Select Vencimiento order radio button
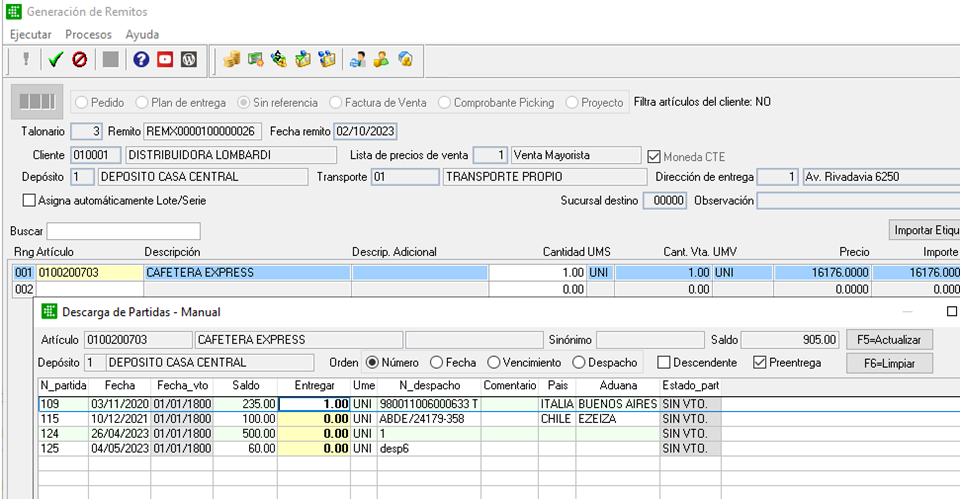 [494, 362]
